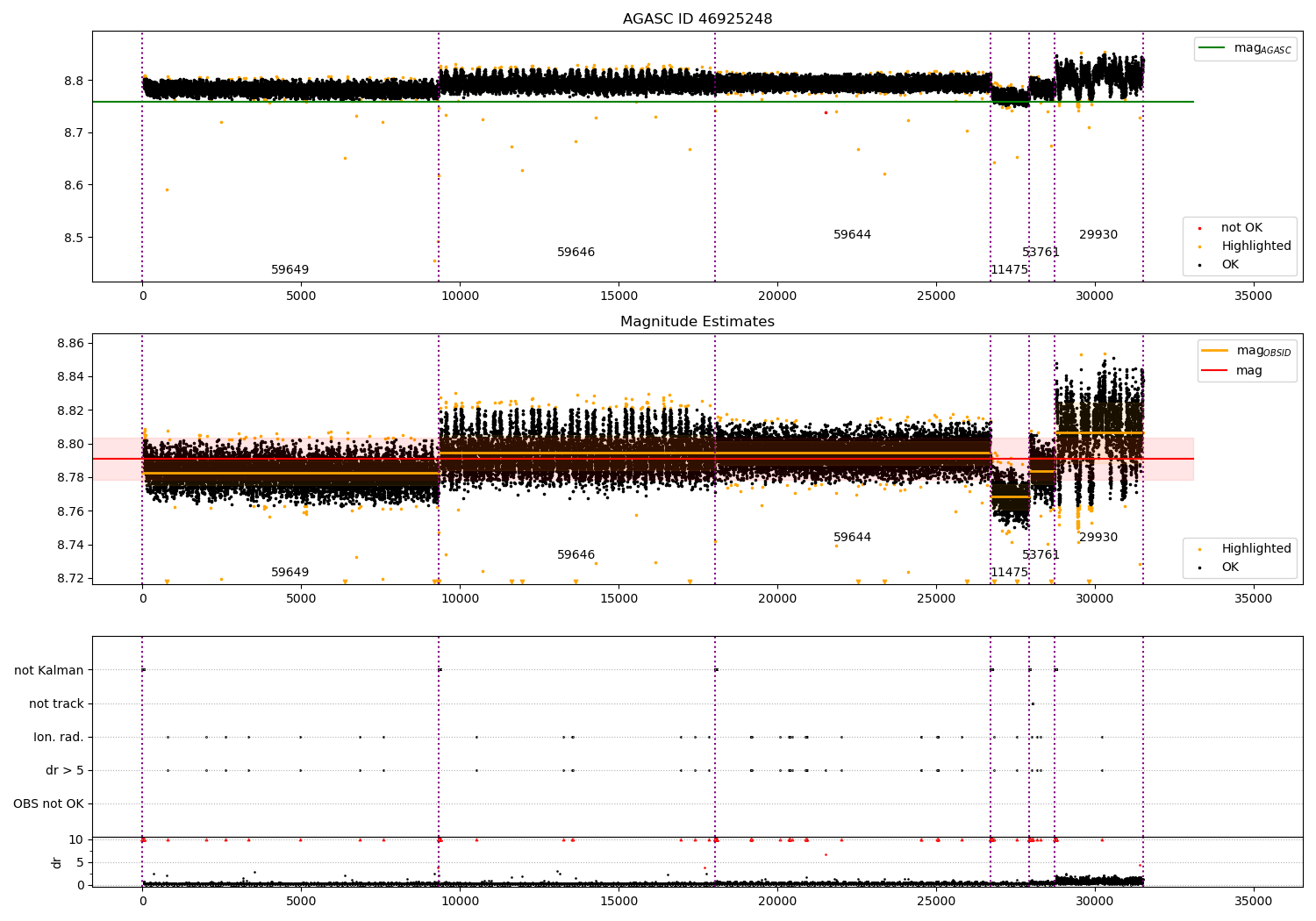Click the 8.7 y-axis tick label
Image resolution: width=1316 pixels, height=921 pixels.
coord(74,133)
